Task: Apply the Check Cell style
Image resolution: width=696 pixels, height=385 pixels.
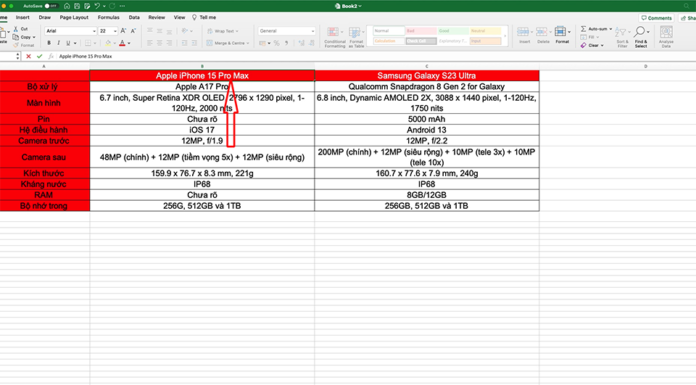Action: [421, 41]
